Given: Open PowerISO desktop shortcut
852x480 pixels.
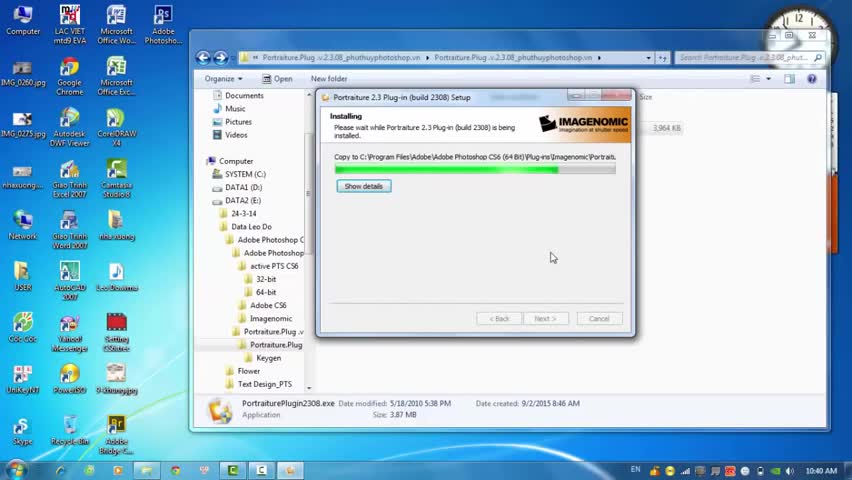Looking at the screenshot, I should tap(70, 379).
